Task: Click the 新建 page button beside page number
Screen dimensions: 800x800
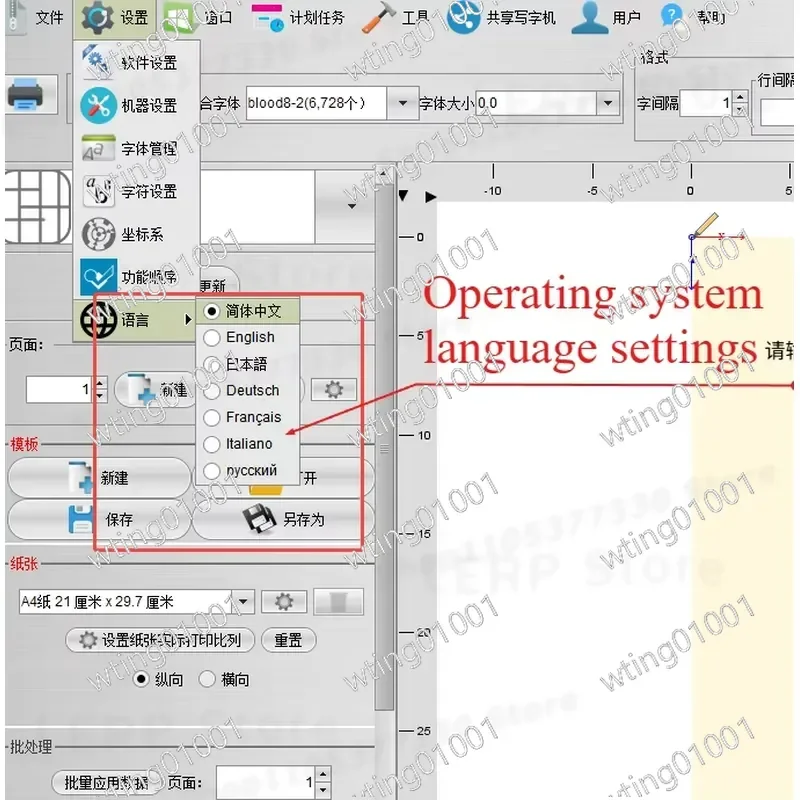Action: point(156,390)
